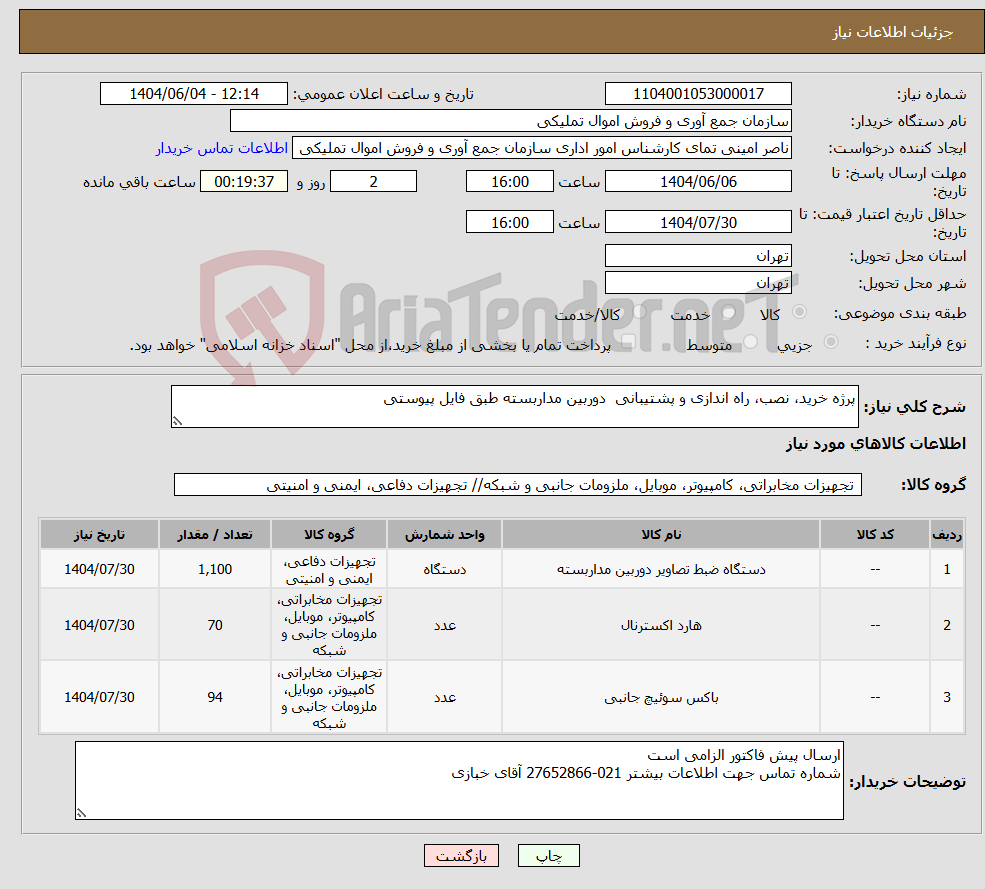This screenshot has height=889, width=985.
Task: Click the countdown timer showing 00:19:37
Action: tap(243, 181)
